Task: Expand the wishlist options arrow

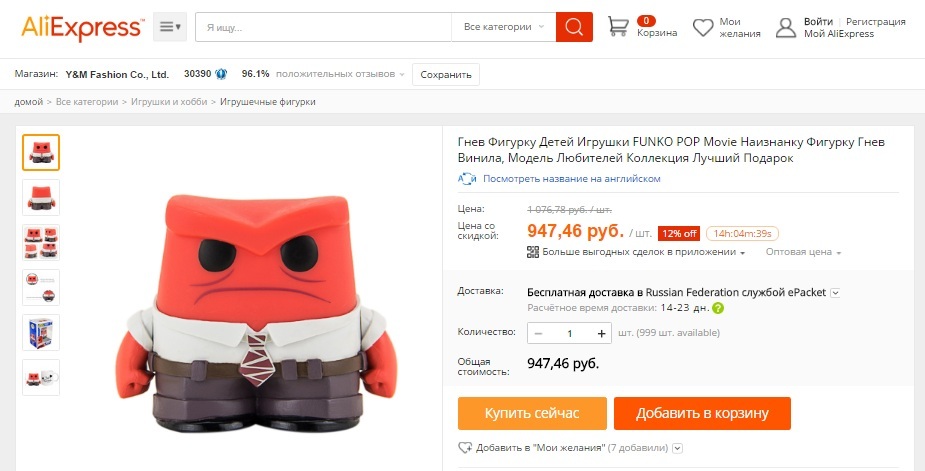Action: point(678,448)
